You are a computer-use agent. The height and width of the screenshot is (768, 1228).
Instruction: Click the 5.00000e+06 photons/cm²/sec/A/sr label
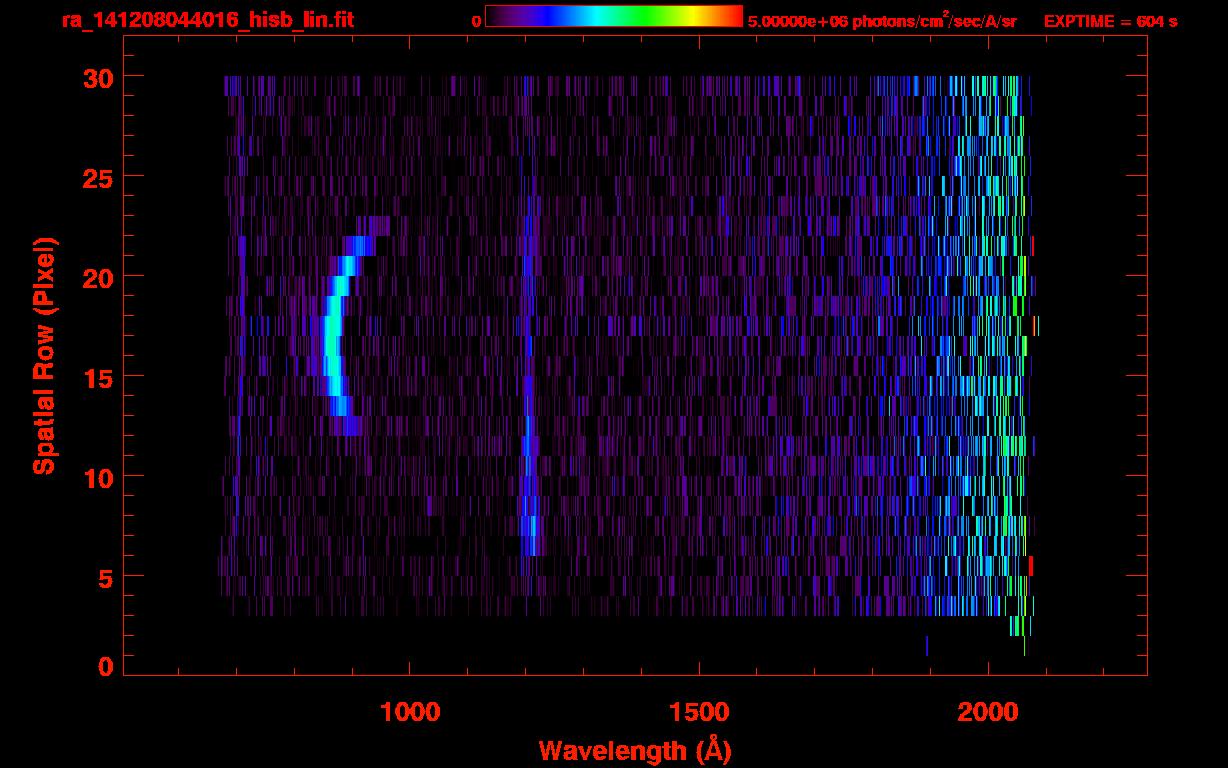[882, 20]
